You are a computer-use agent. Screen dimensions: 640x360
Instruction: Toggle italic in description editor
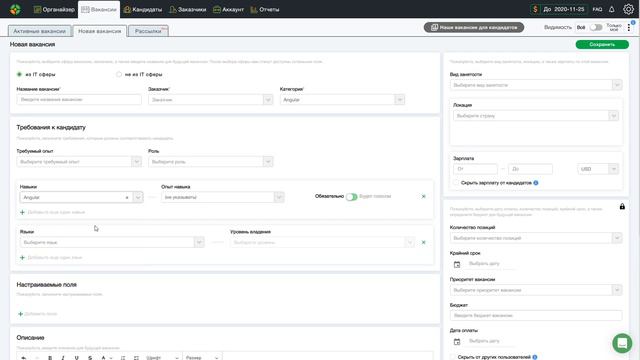[x=63, y=358]
